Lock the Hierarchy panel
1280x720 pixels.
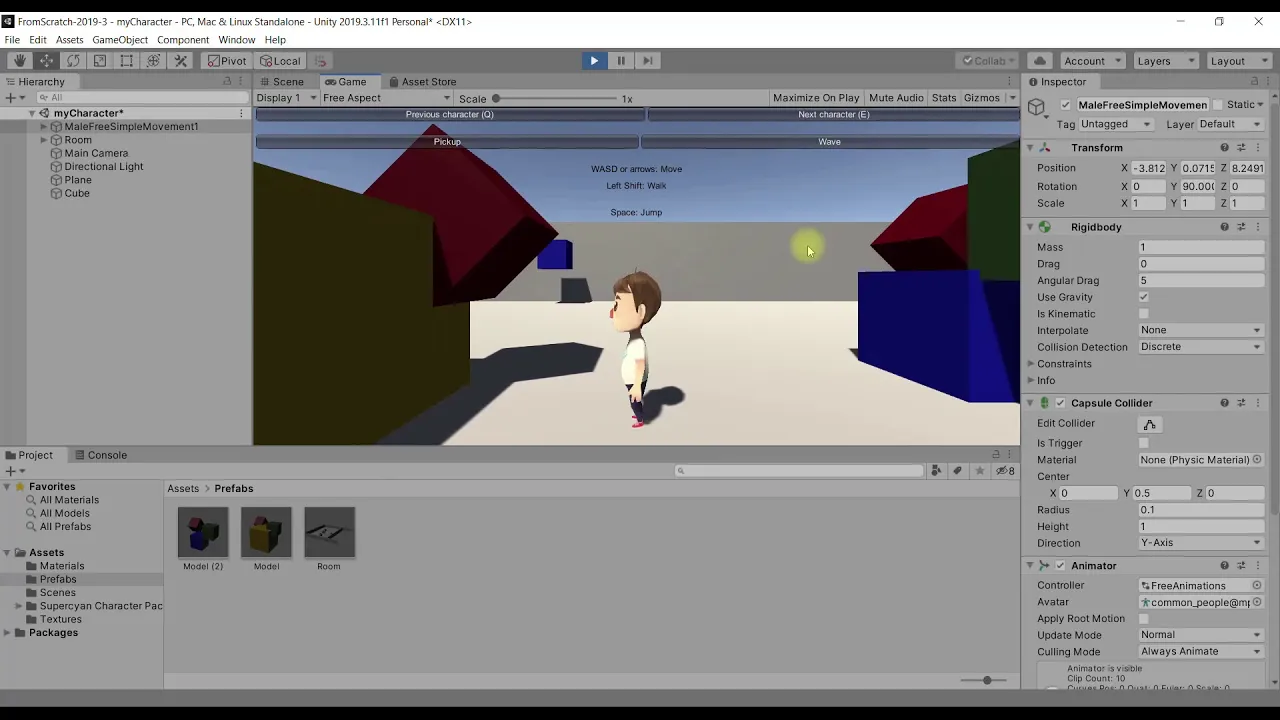point(227,82)
